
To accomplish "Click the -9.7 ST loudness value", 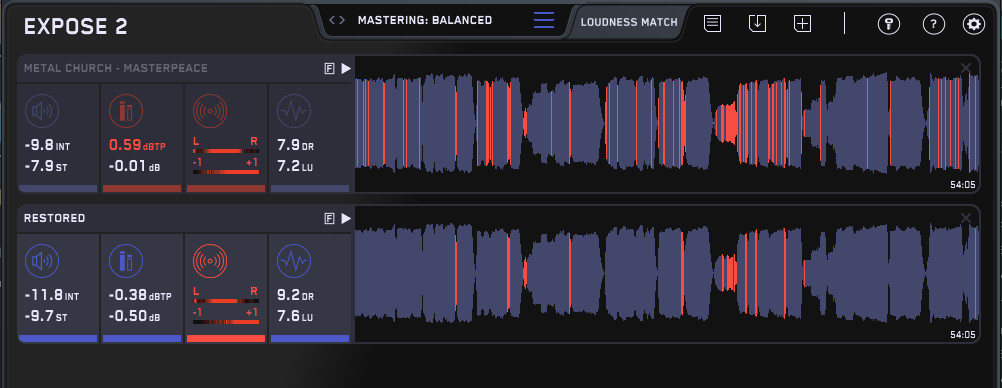I will [x=45, y=317].
